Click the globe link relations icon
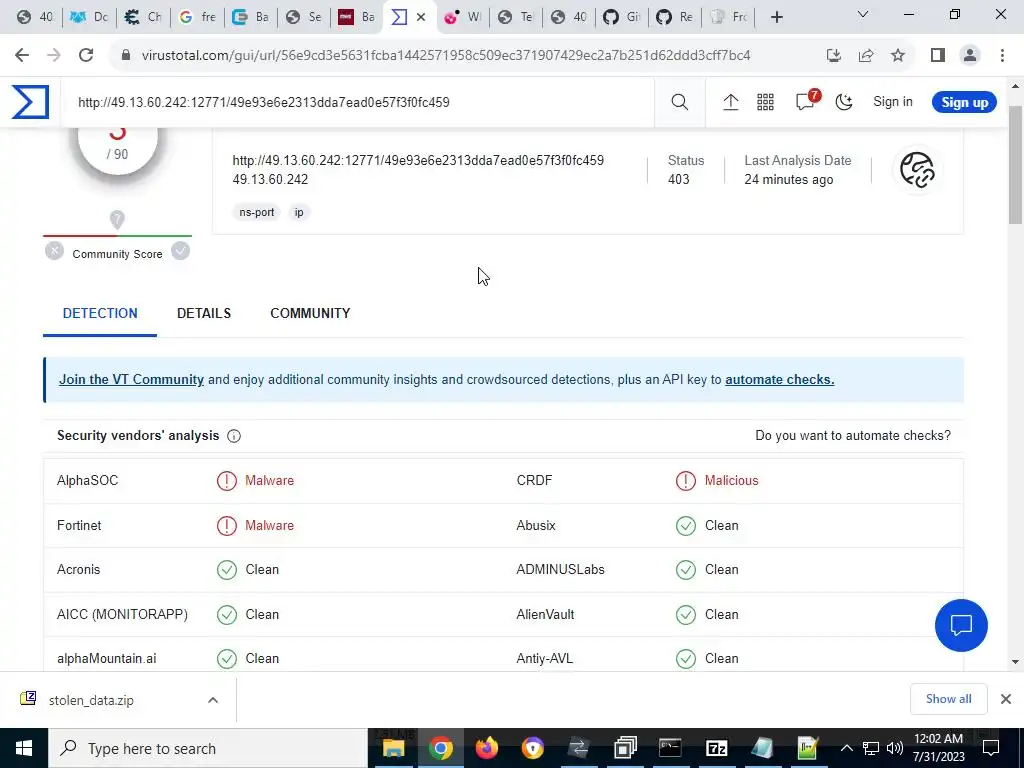The width and height of the screenshot is (1024, 768). pos(918,170)
